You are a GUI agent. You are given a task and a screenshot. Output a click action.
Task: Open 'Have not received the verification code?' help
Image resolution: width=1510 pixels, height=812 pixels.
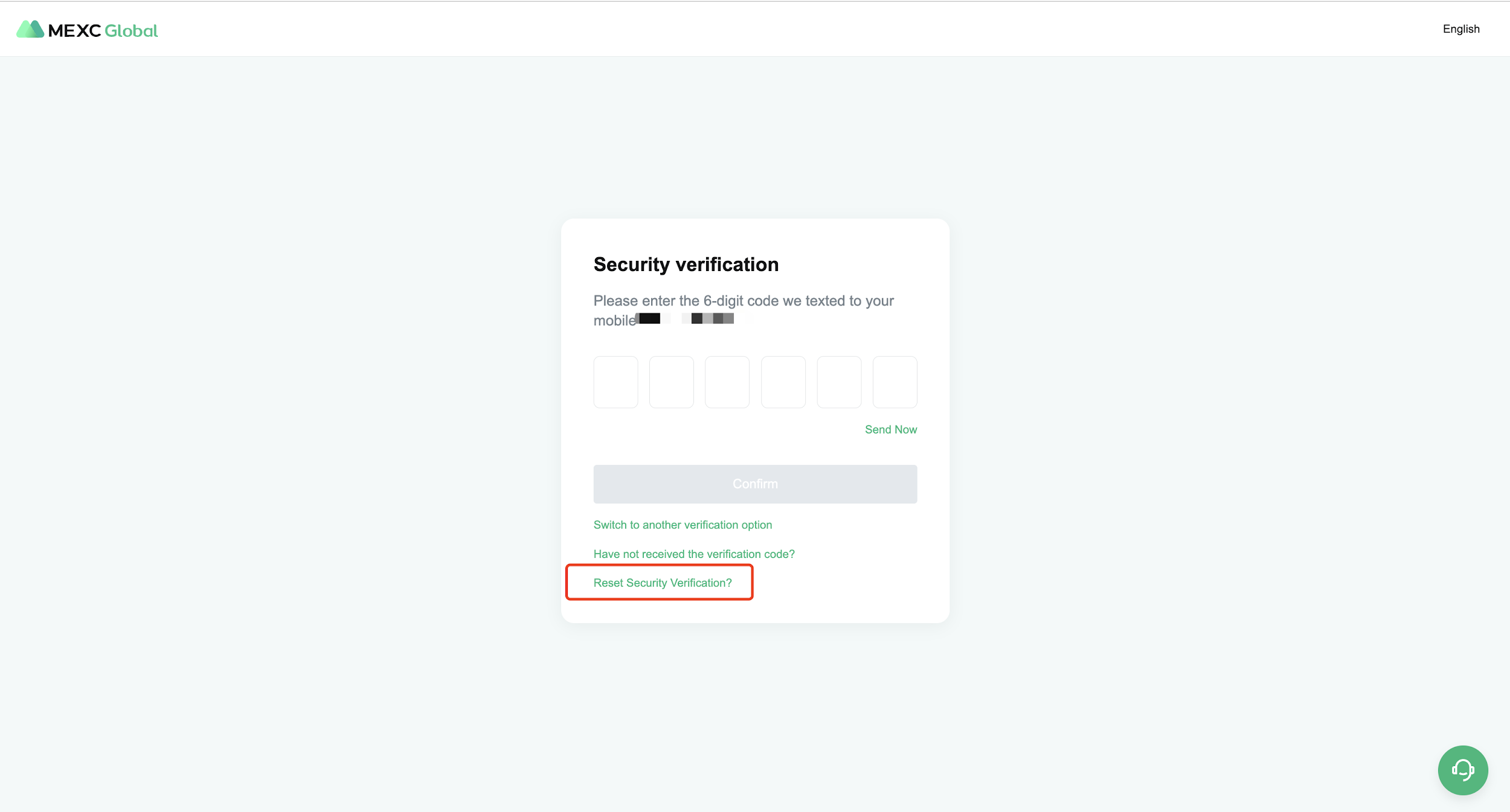[694, 554]
